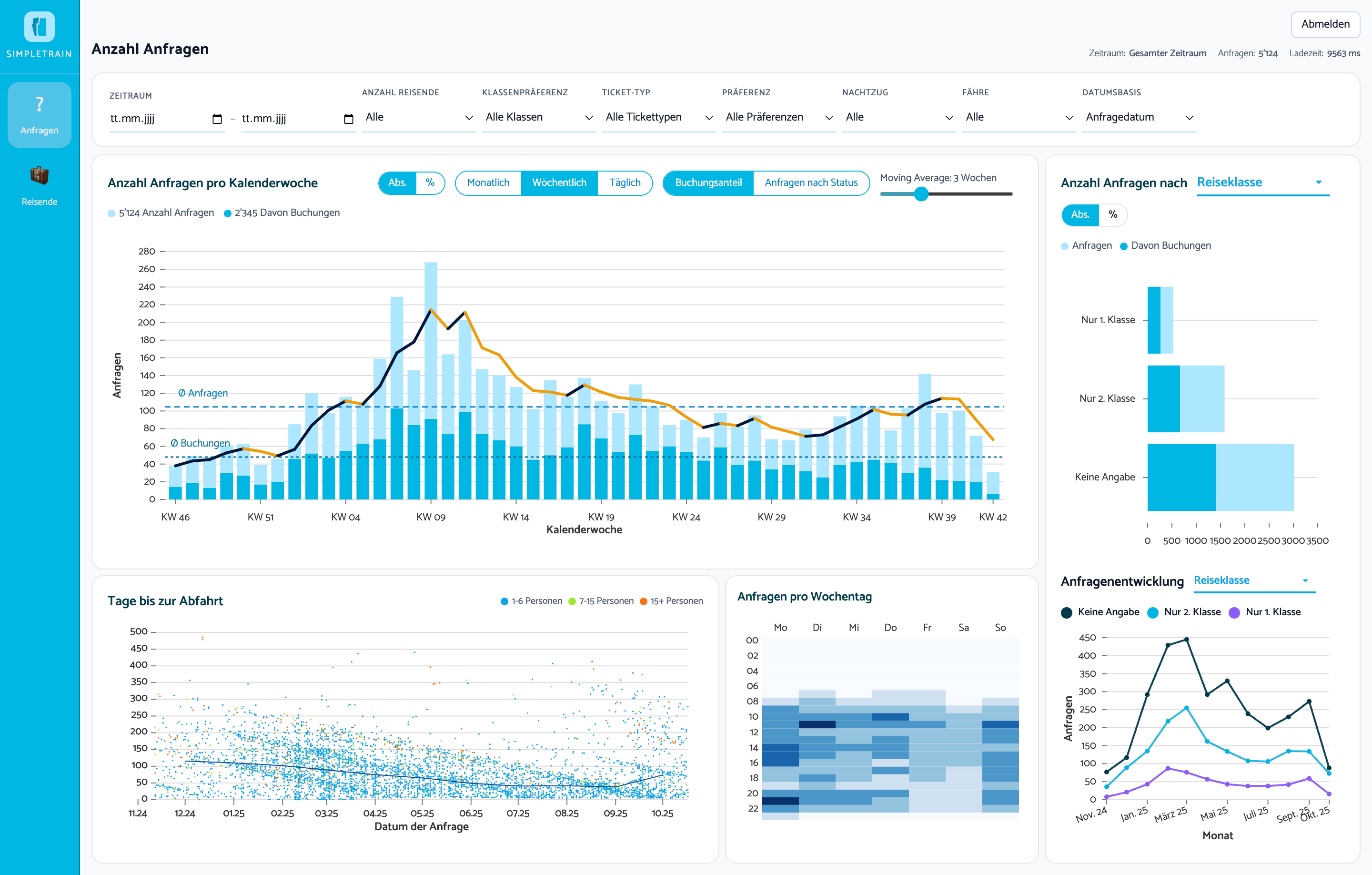1372x875 pixels.
Task: Click the '∅ Anfragen' average line label
Action: pos(203,393)
